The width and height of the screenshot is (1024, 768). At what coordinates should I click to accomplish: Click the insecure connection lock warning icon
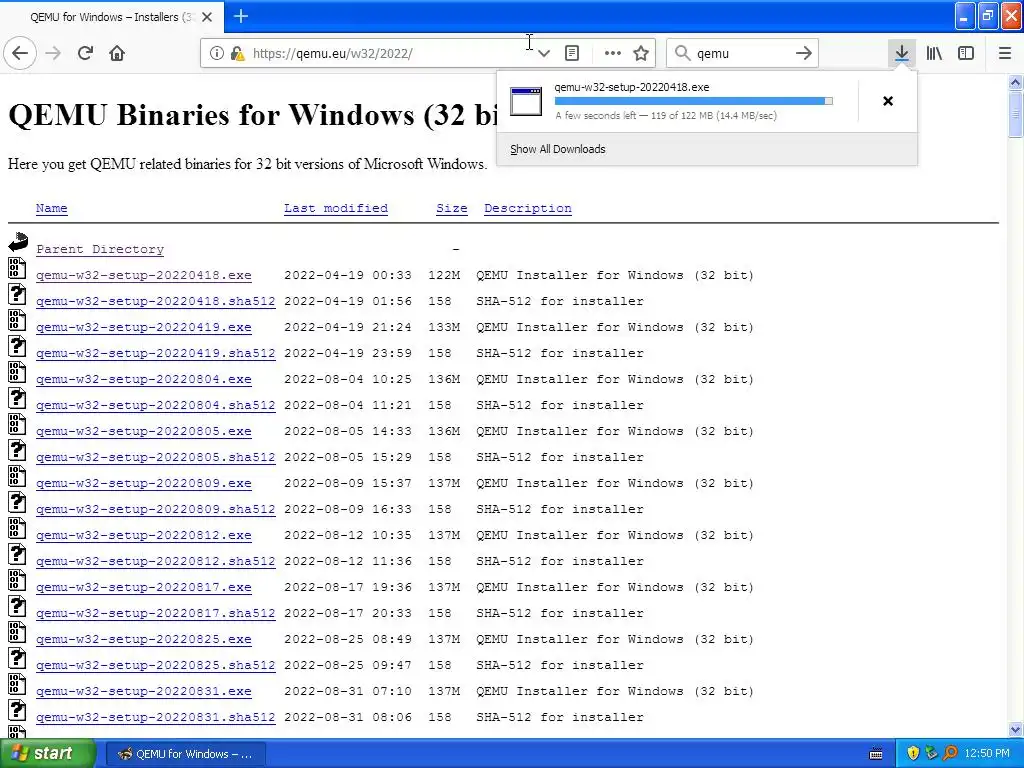(238, 54)
